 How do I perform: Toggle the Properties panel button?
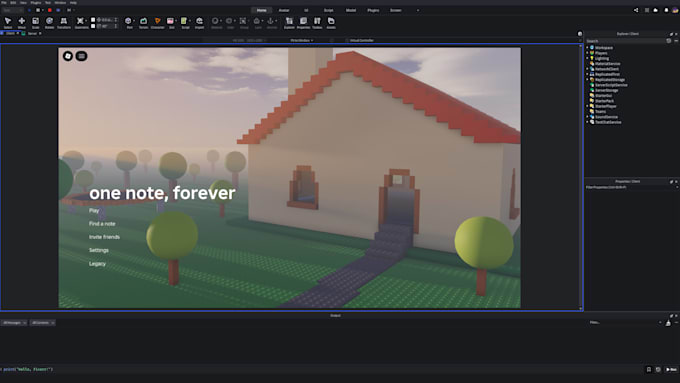[303, 23]
